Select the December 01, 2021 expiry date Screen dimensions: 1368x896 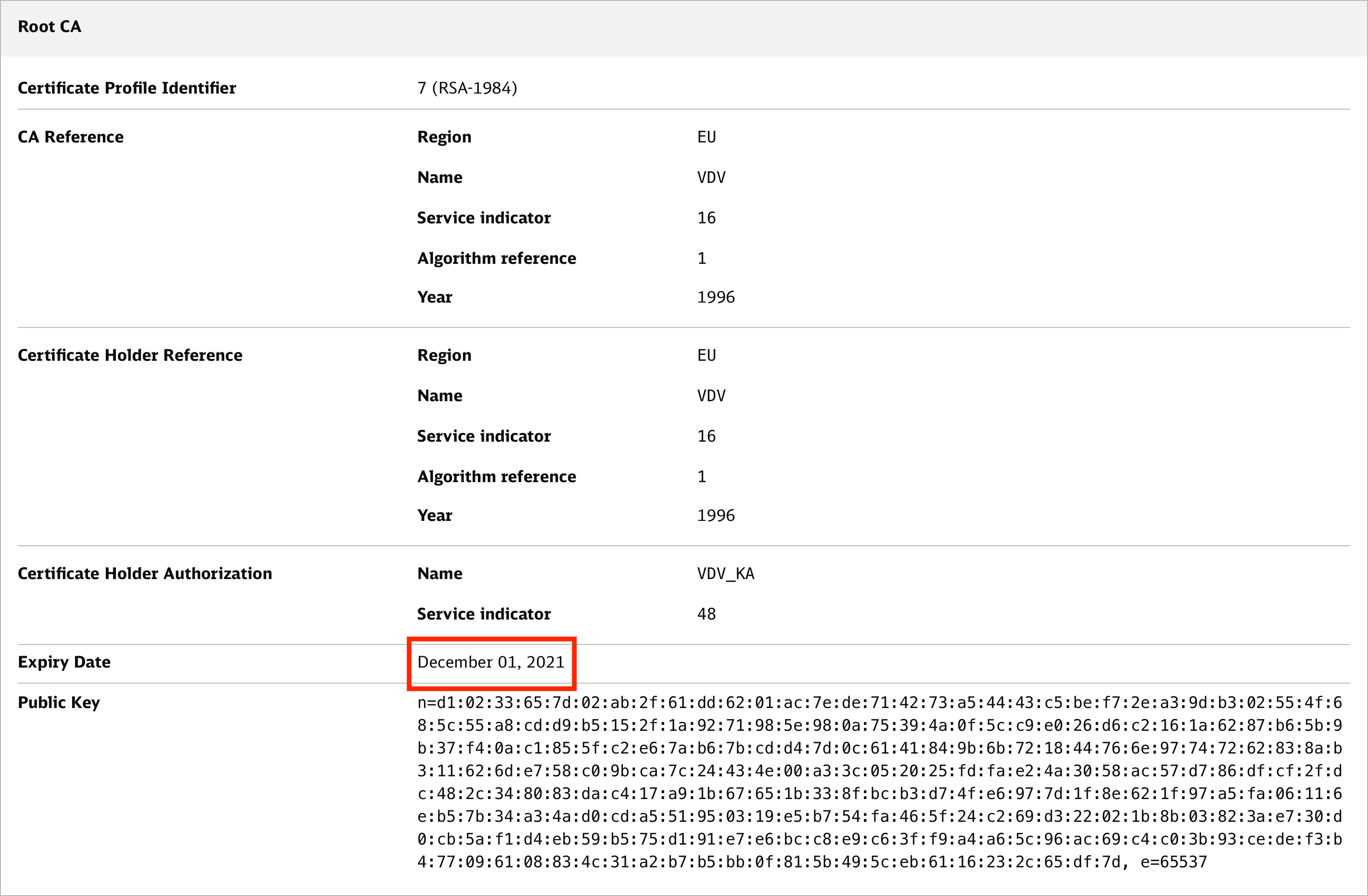tap(491, 662)
